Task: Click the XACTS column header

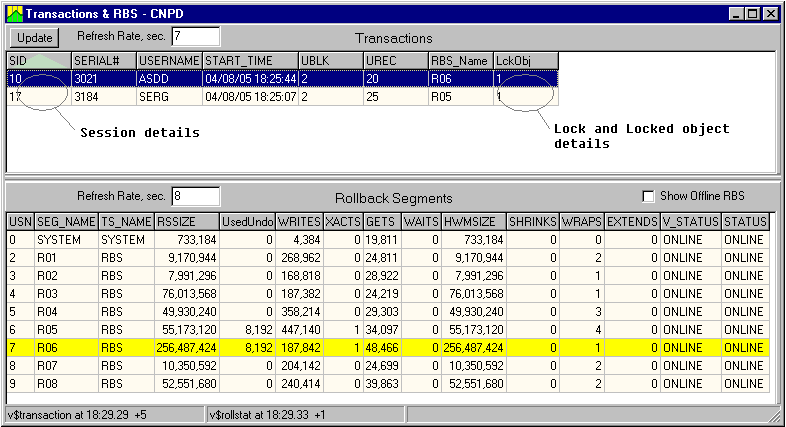Action: [343, 222]
